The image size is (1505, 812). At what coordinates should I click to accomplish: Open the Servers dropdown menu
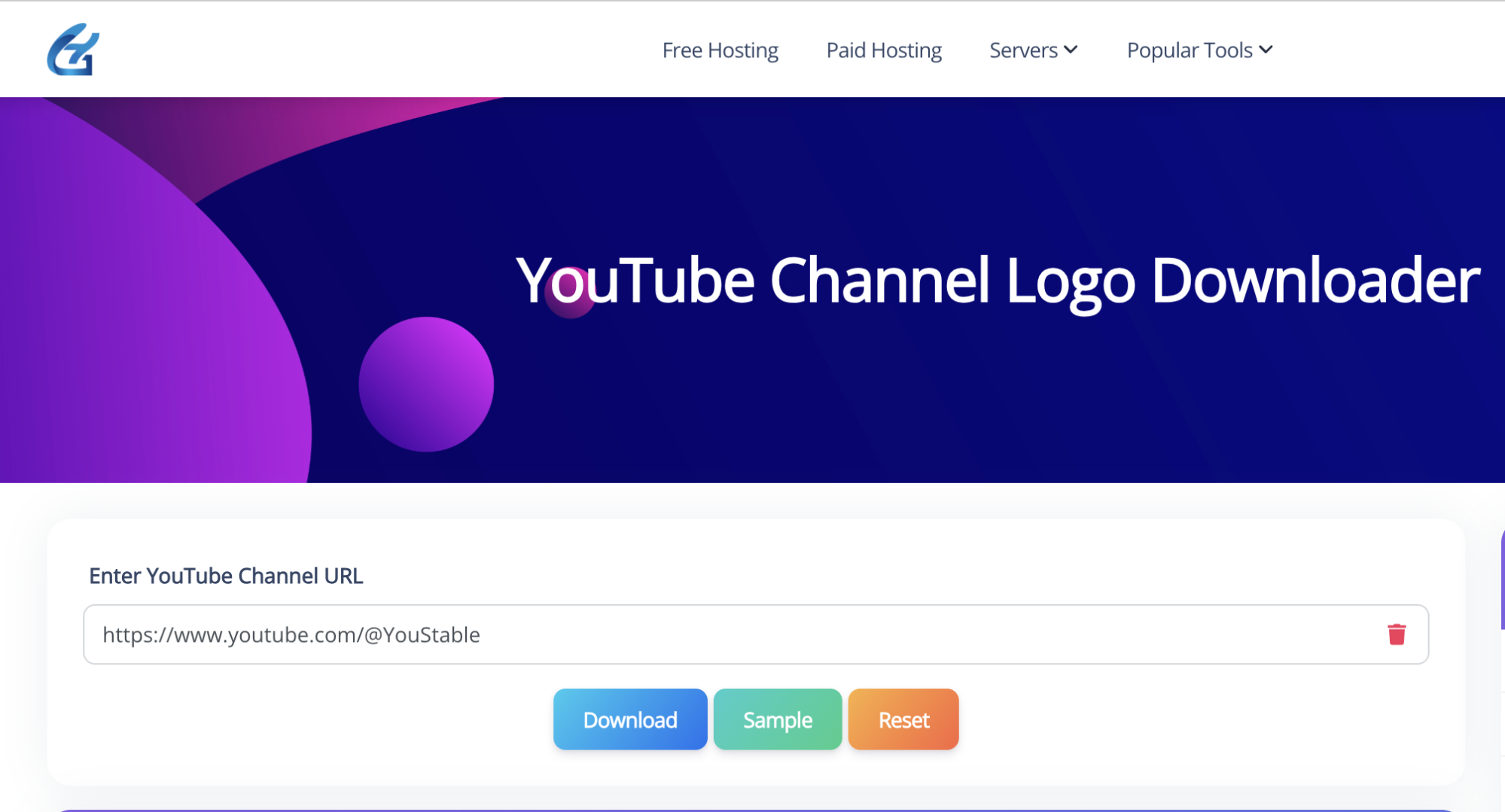(1032, 50)
